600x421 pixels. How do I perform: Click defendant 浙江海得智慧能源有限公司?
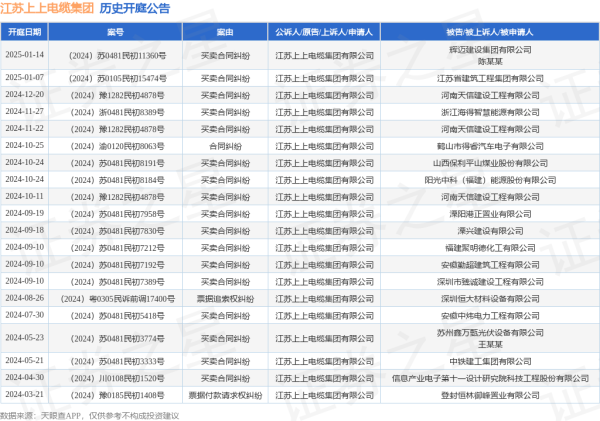coord(490,113)
